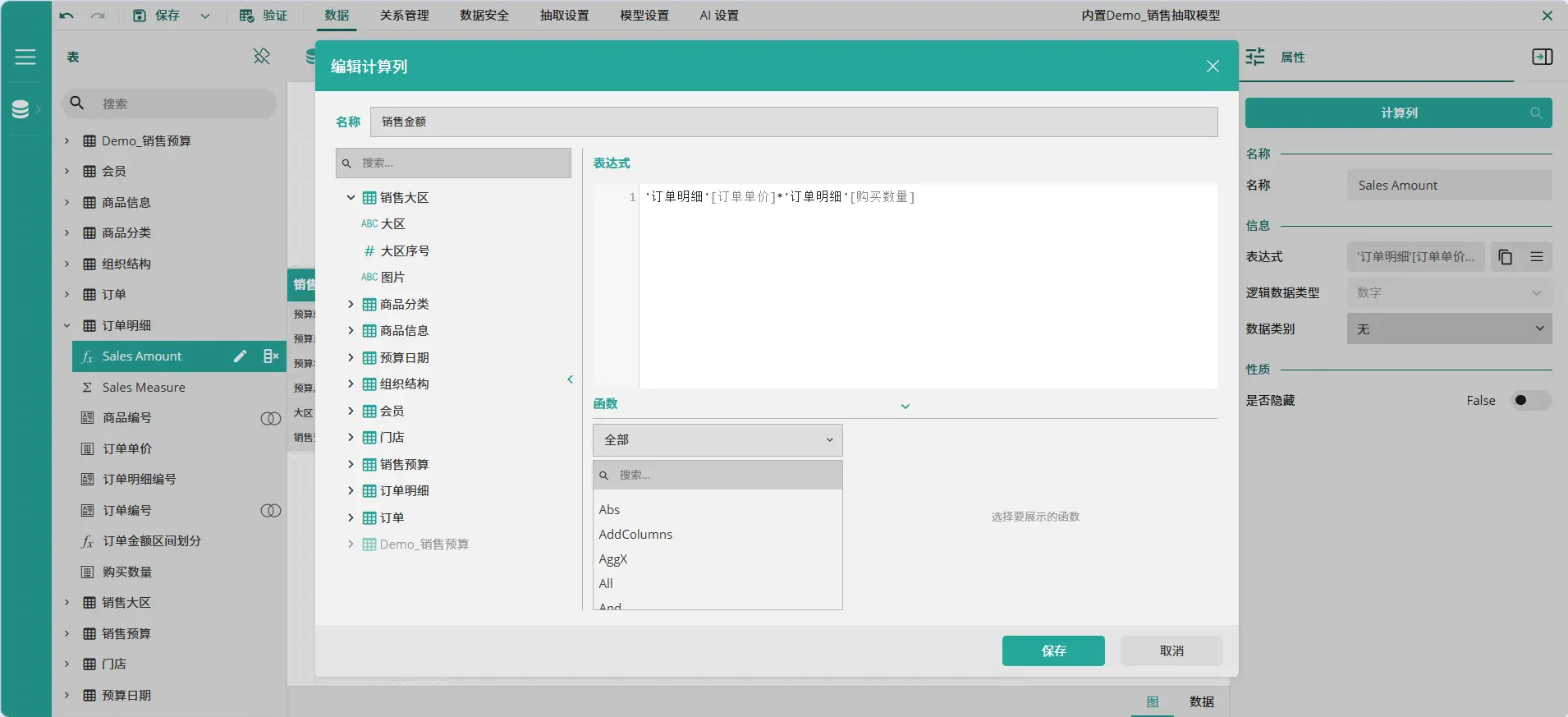The image size is (1568, 717).
Task: Close the 编辑计算列 dialog
Action: [1213, 66]
